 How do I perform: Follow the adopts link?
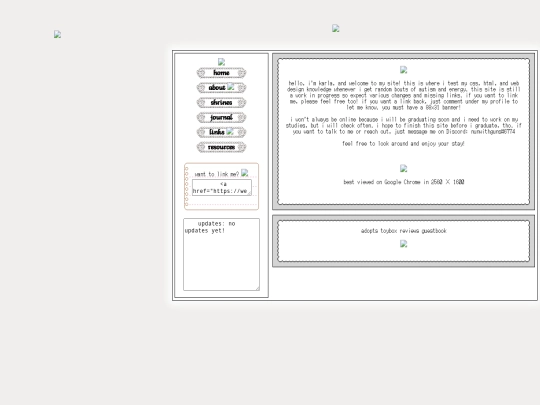[x=370, y=231]
